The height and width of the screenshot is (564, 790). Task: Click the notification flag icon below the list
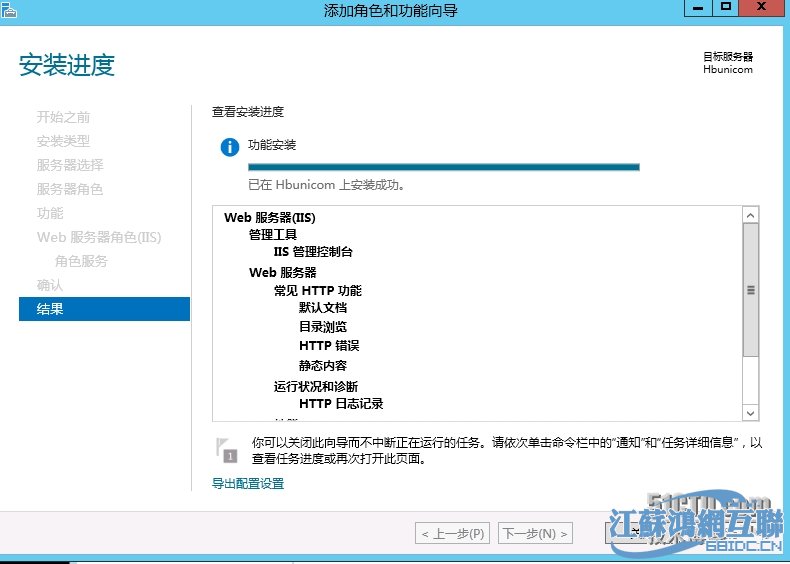click(226, 450)
